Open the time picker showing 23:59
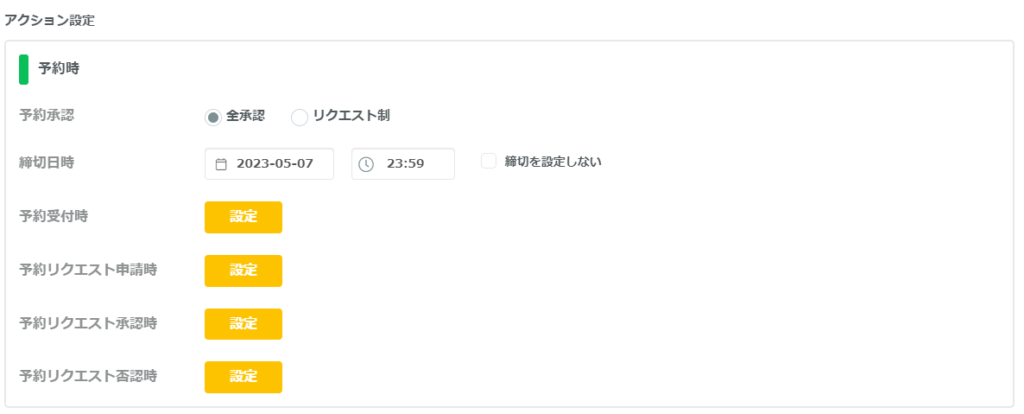Screen dimensions: 1024x414 click(x=403, y=164)
